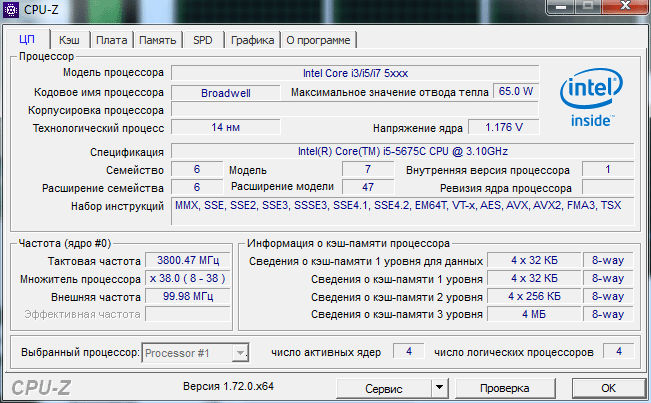Click the empty Ревизия ядра процессора field
Image resolution: width=651 pixels, height=403 pixels.
click(x=608, y=187)
